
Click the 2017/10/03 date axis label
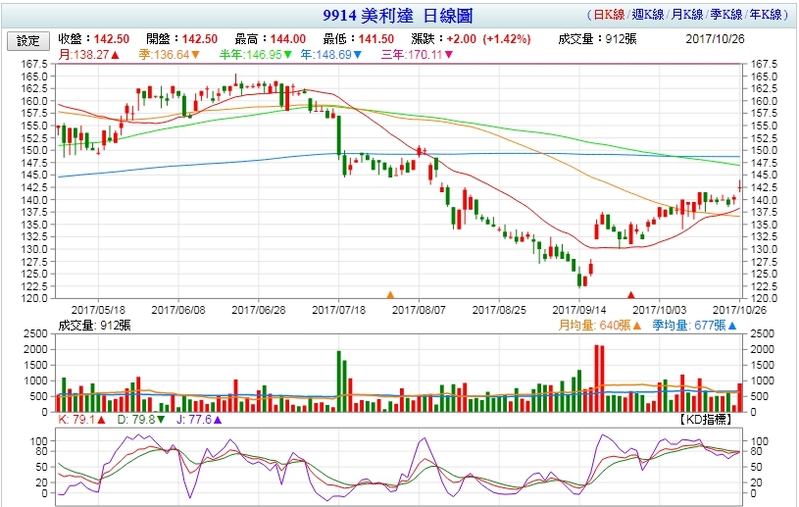click(659, 310)
